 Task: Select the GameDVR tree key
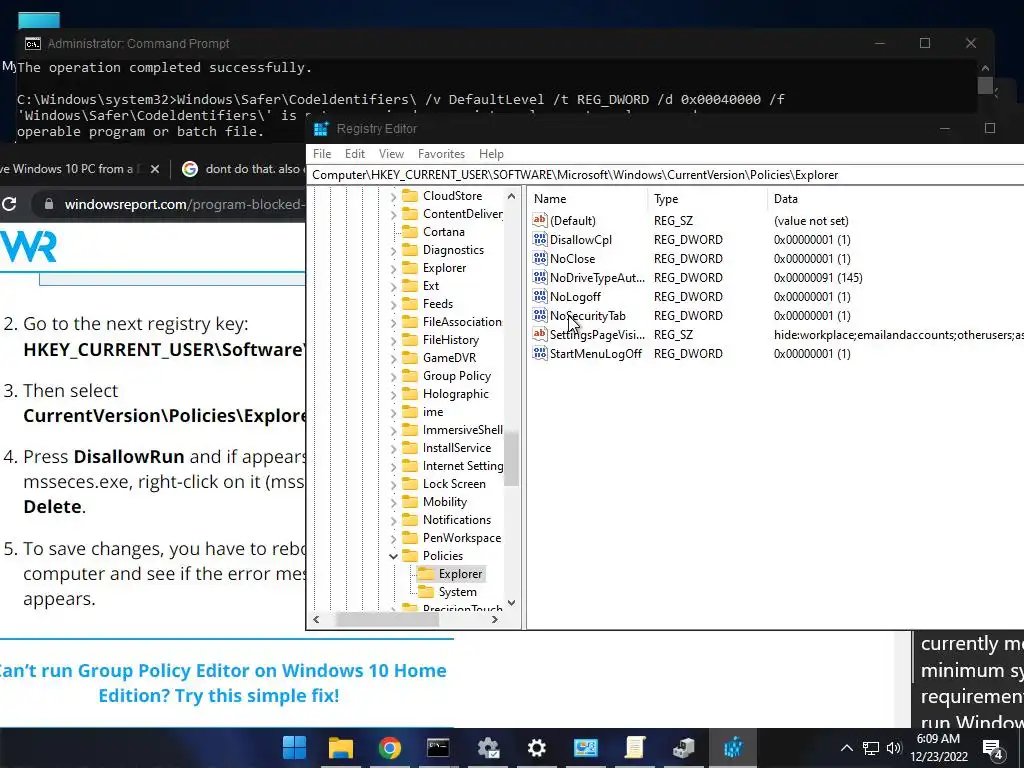pos(449,358)
